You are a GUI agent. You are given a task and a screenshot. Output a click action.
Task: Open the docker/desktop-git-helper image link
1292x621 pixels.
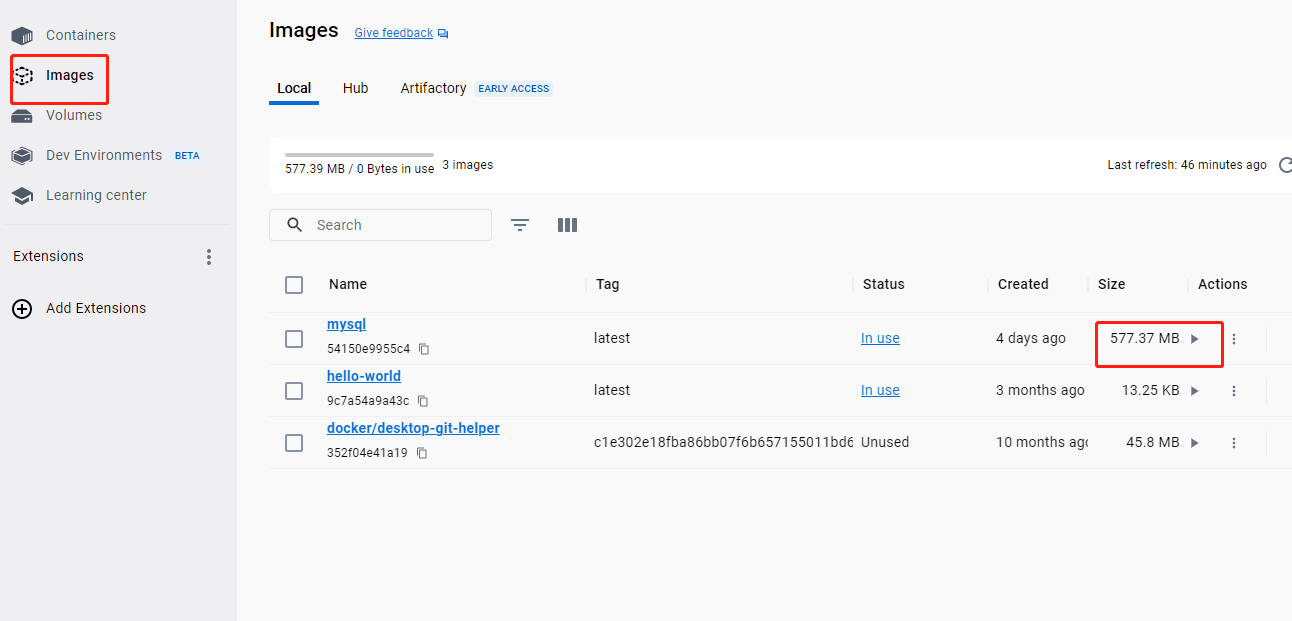(x=413, y=429)
